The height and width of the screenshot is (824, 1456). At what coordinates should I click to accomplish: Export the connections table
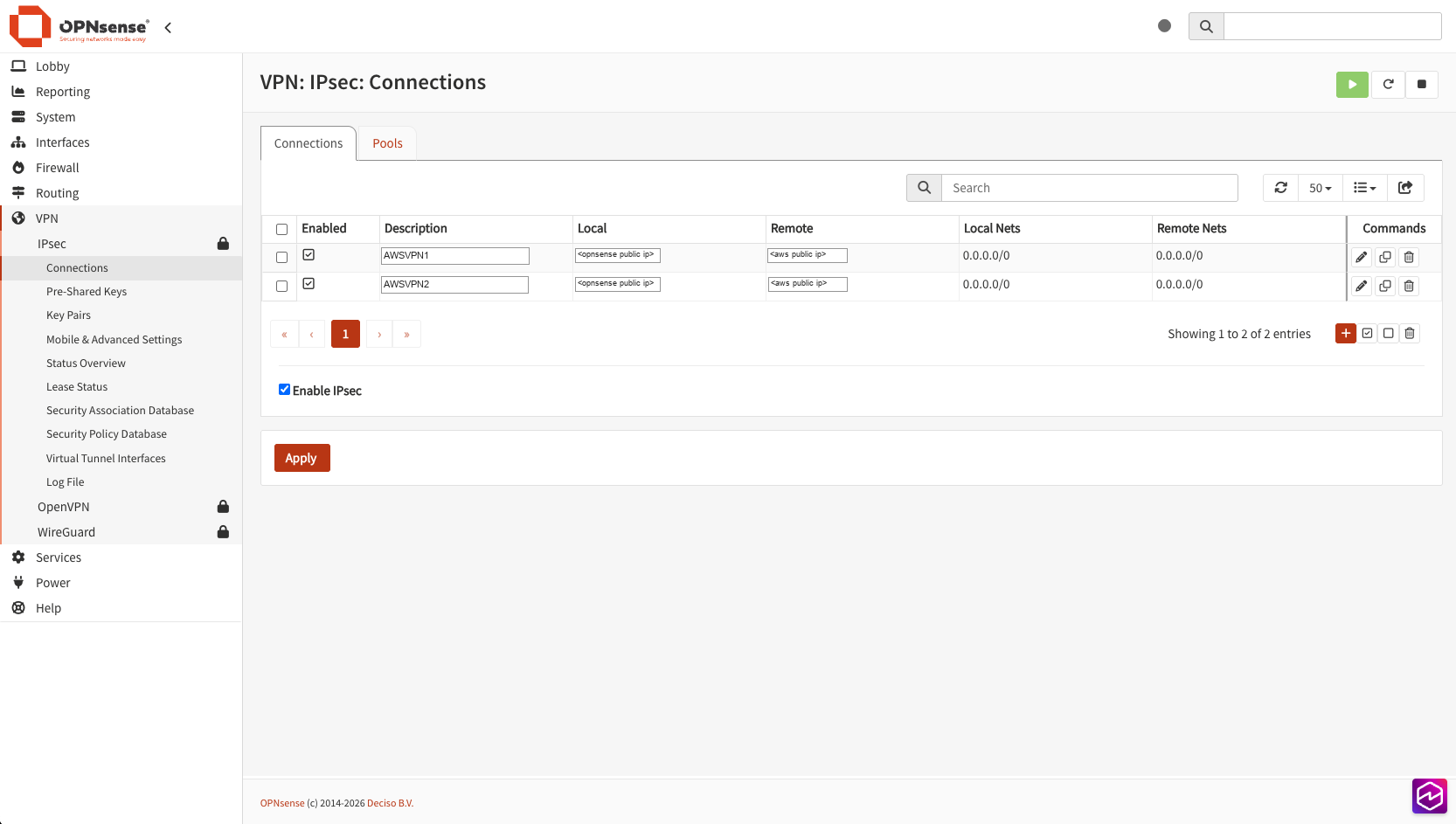(x=1405, y=188)
